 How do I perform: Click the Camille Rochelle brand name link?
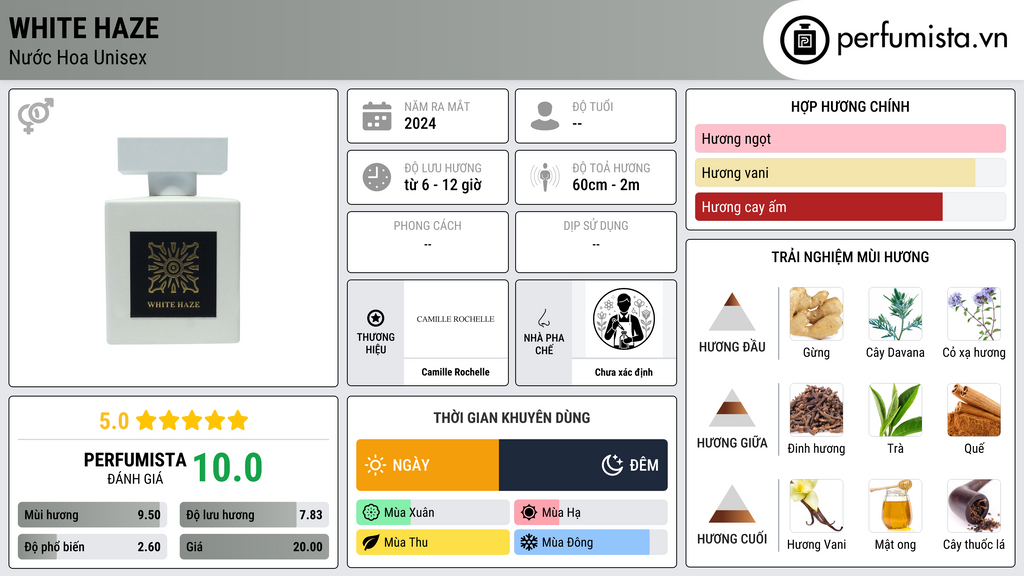pos(455,372)
